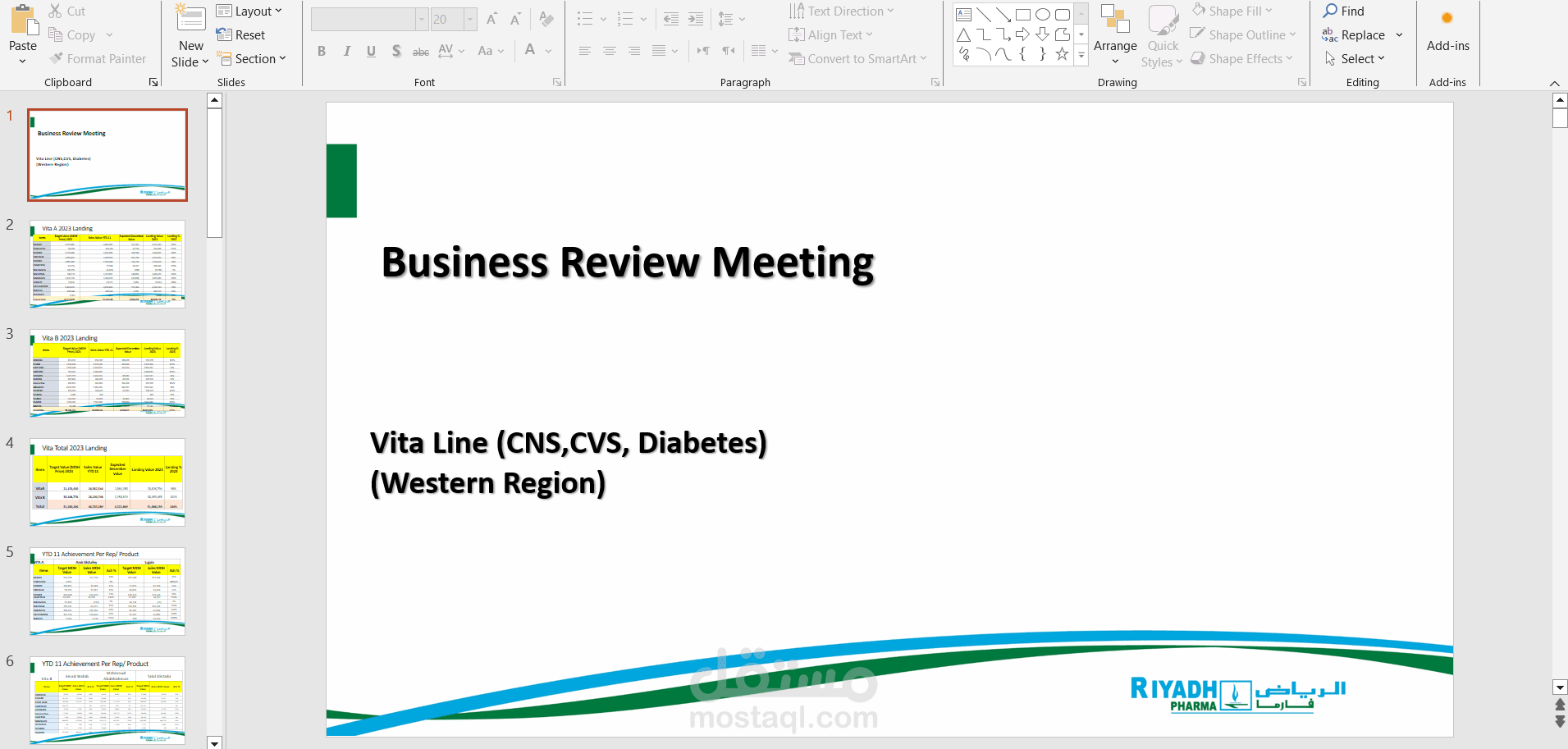This screenshot has width=1568, height=749.
Task: Click the font size field showing 20
Action: (447, 19)
